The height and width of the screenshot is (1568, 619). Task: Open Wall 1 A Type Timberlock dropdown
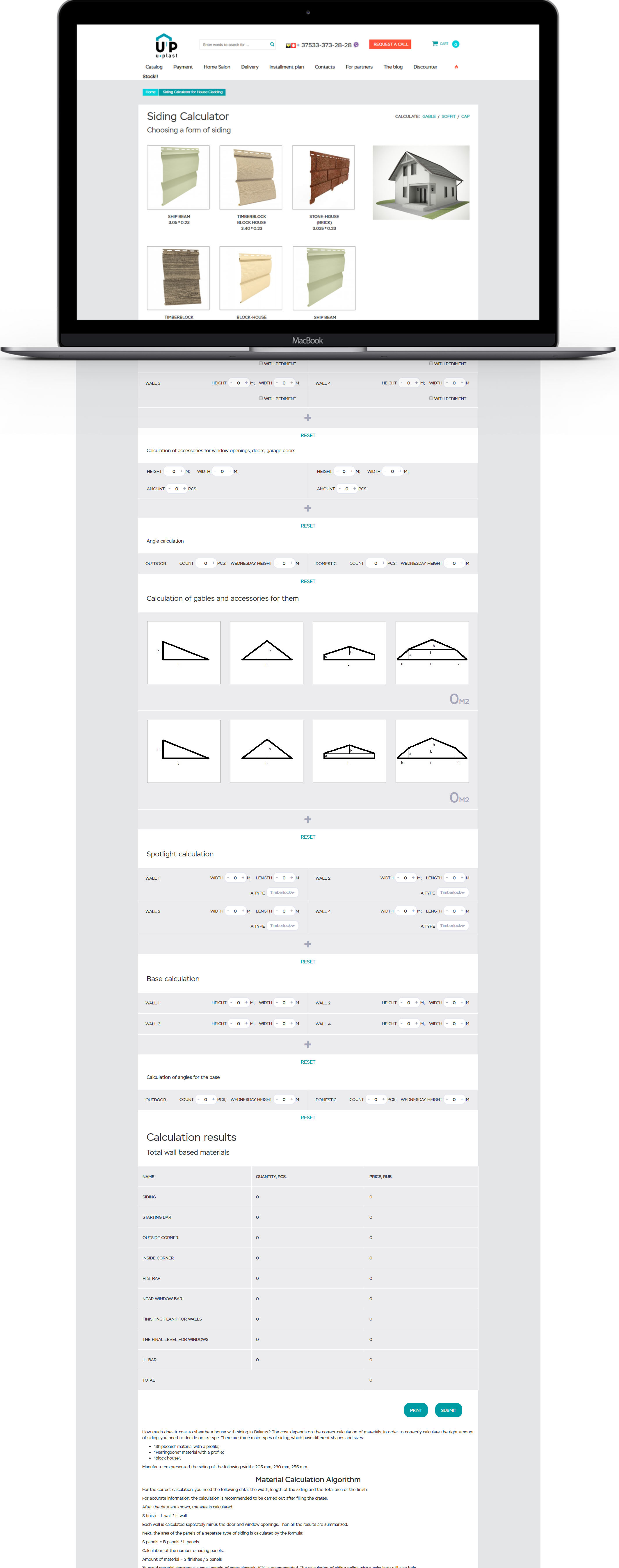(282, 893)
